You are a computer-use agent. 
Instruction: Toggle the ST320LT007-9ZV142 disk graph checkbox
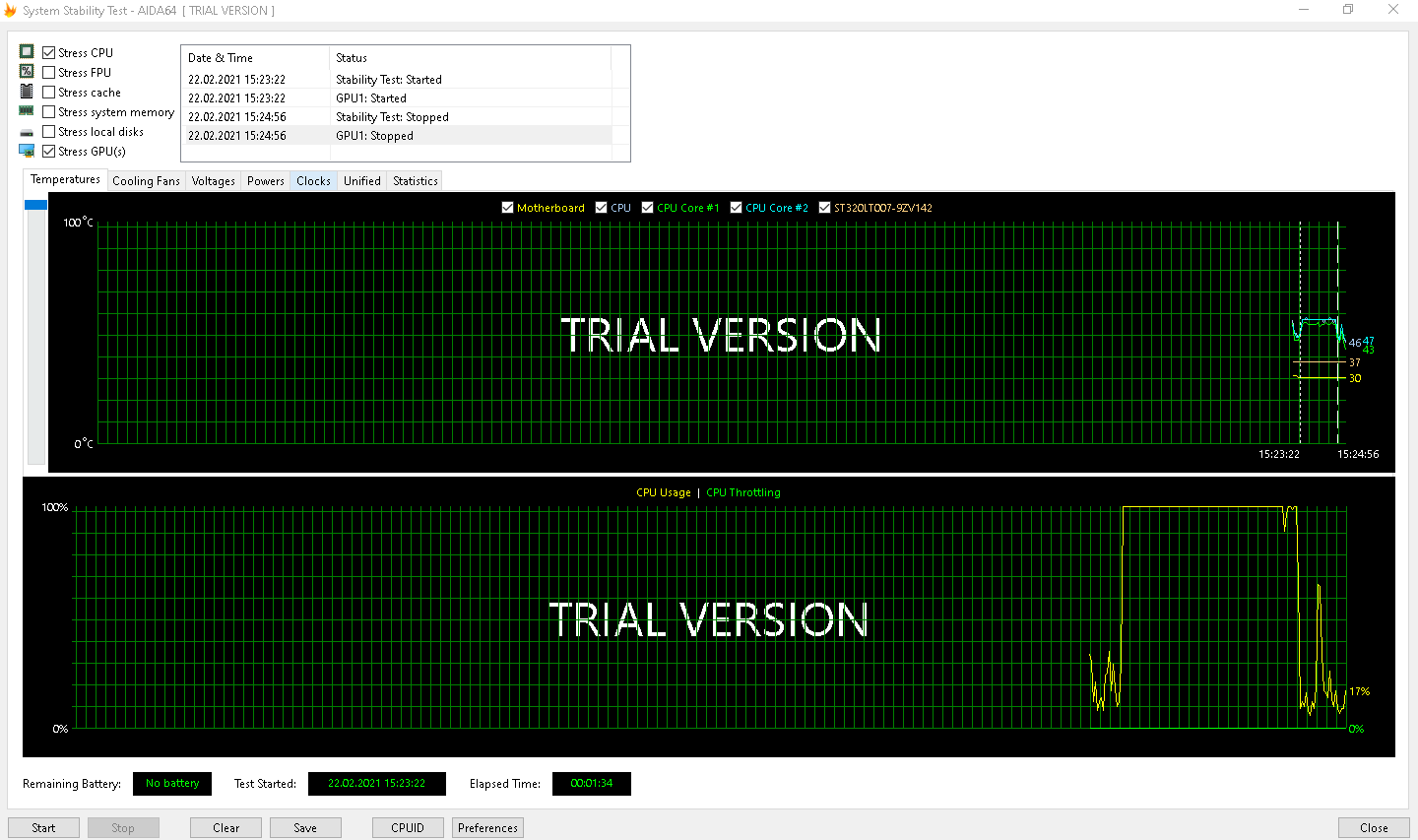(x=825, y=208)
